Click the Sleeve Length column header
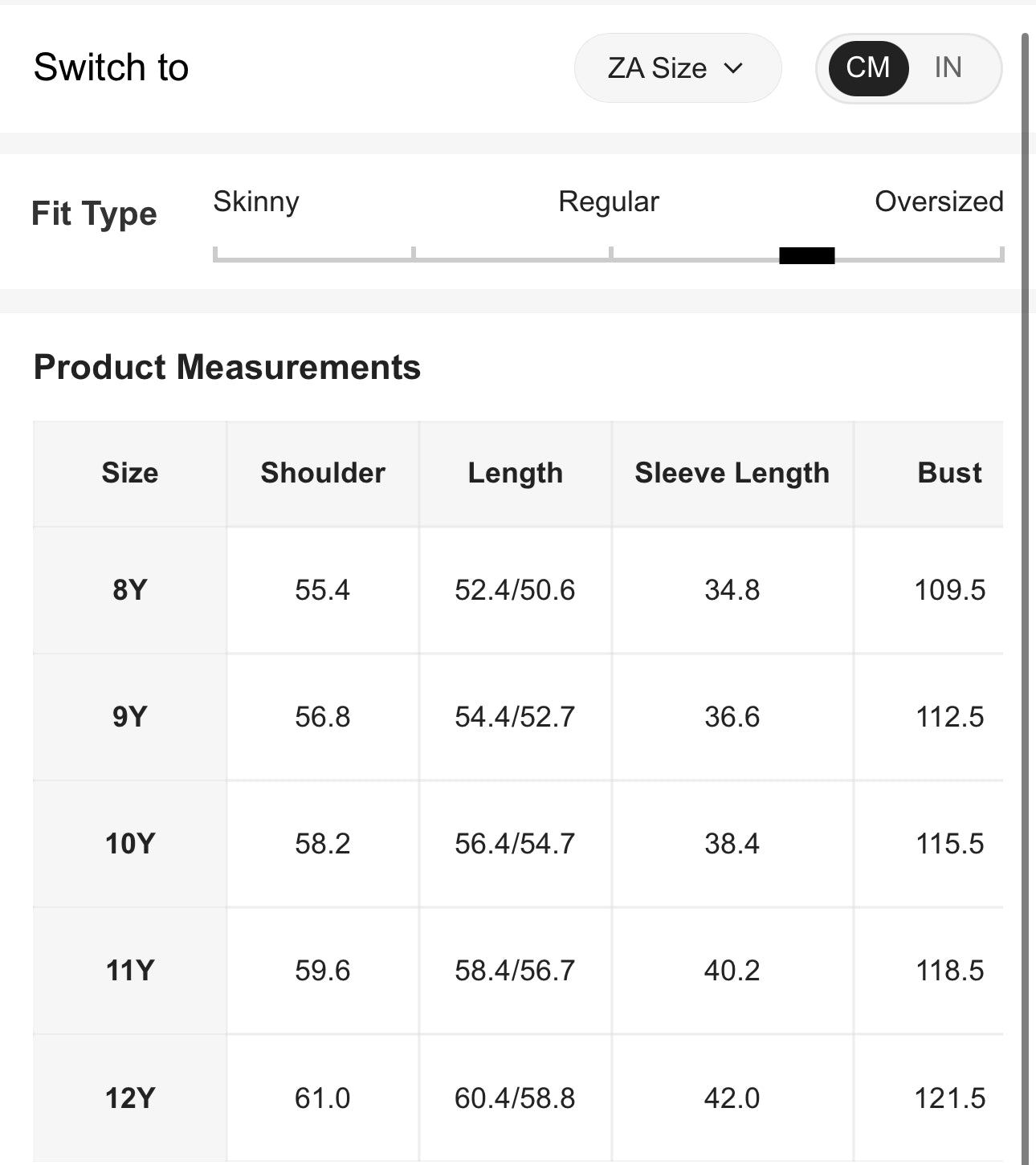 [732, 473]
